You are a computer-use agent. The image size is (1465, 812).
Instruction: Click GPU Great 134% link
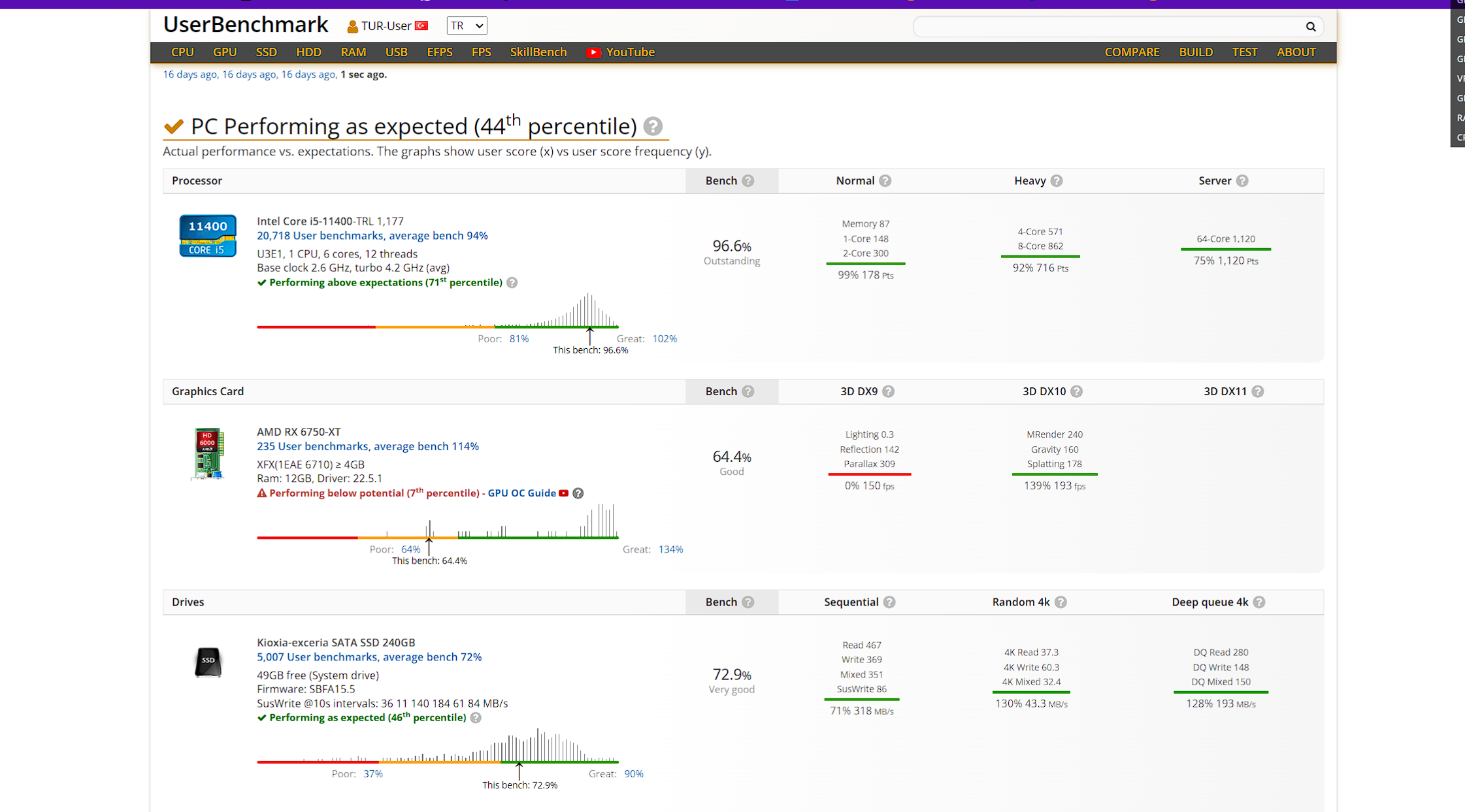[670, 549]
